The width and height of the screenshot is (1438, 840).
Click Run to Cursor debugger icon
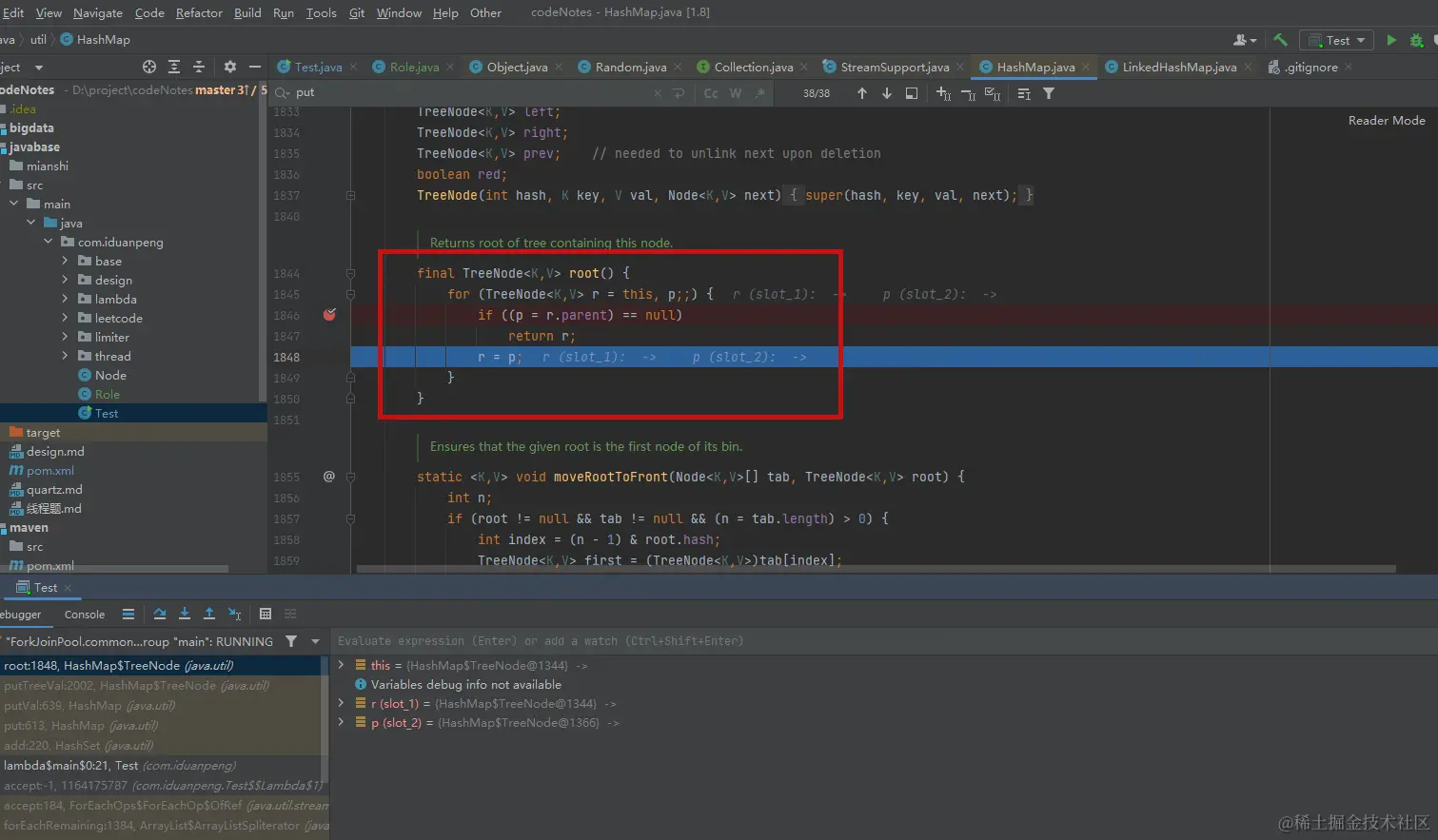pyautogui.click(x=235, y=615)
